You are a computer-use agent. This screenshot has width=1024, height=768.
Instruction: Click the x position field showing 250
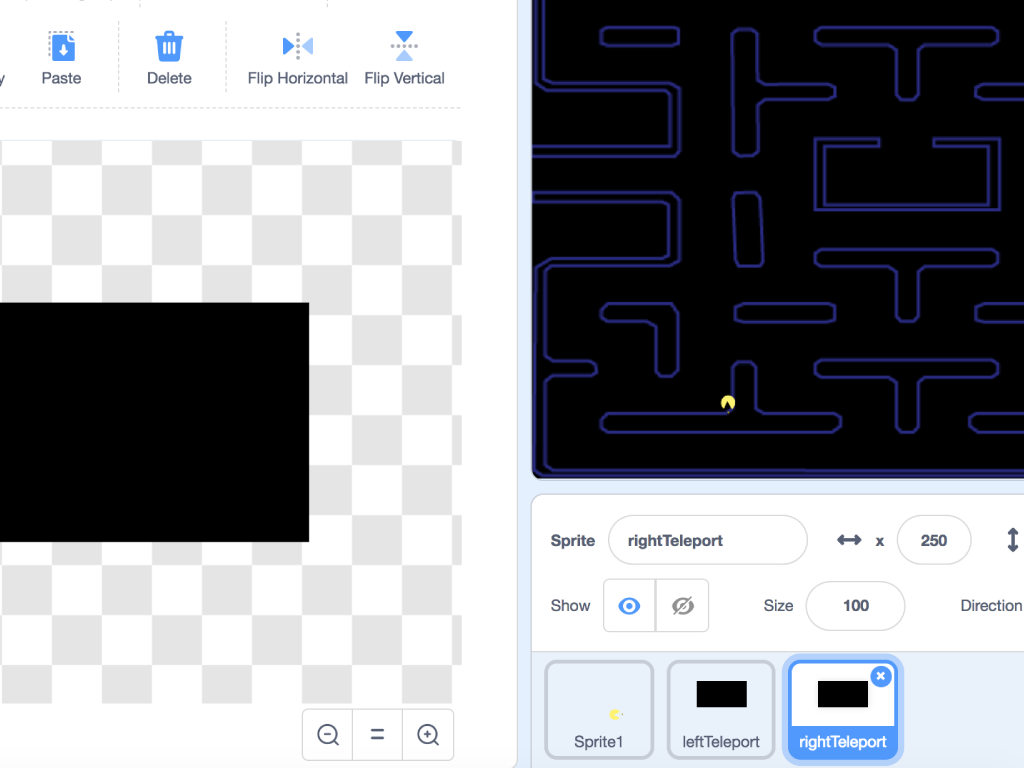934,540
